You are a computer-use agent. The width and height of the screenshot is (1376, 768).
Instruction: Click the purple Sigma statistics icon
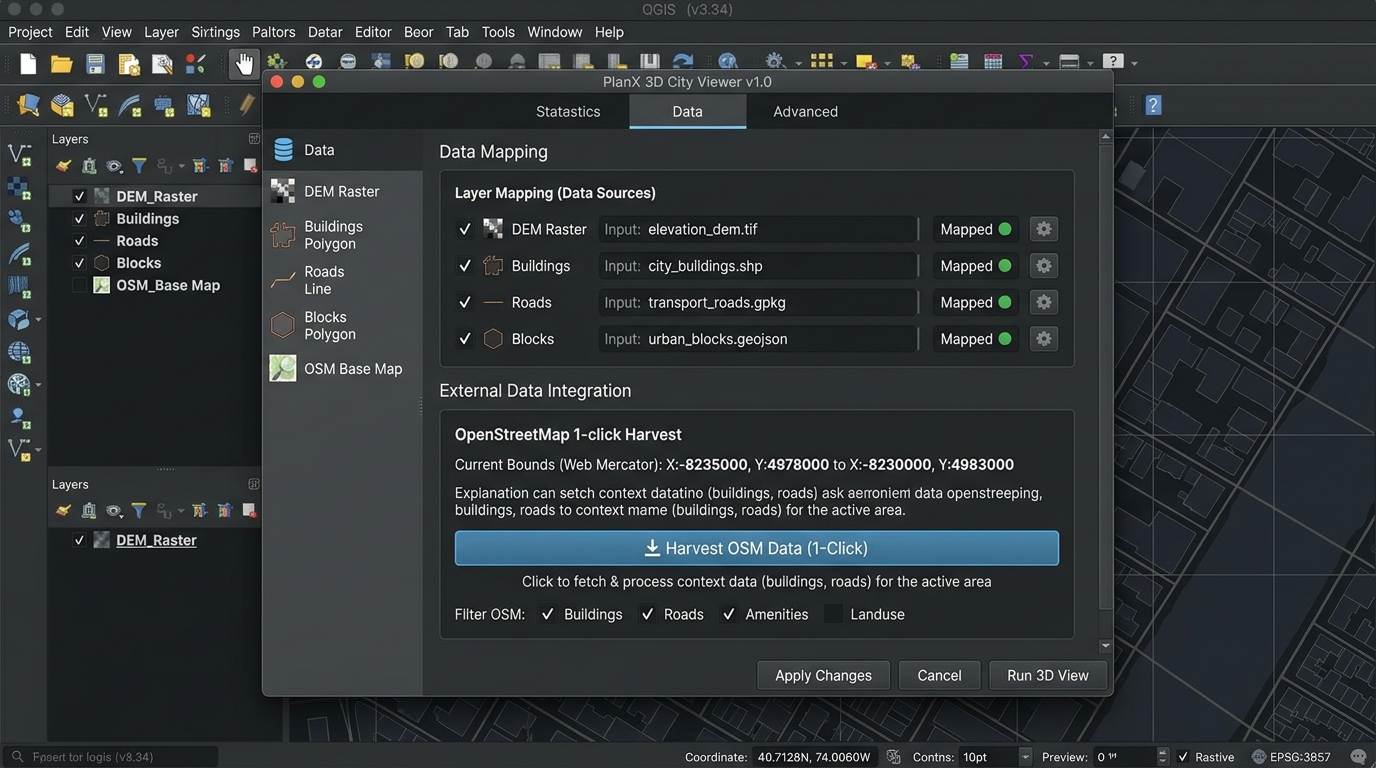[x=1025, y=62]
